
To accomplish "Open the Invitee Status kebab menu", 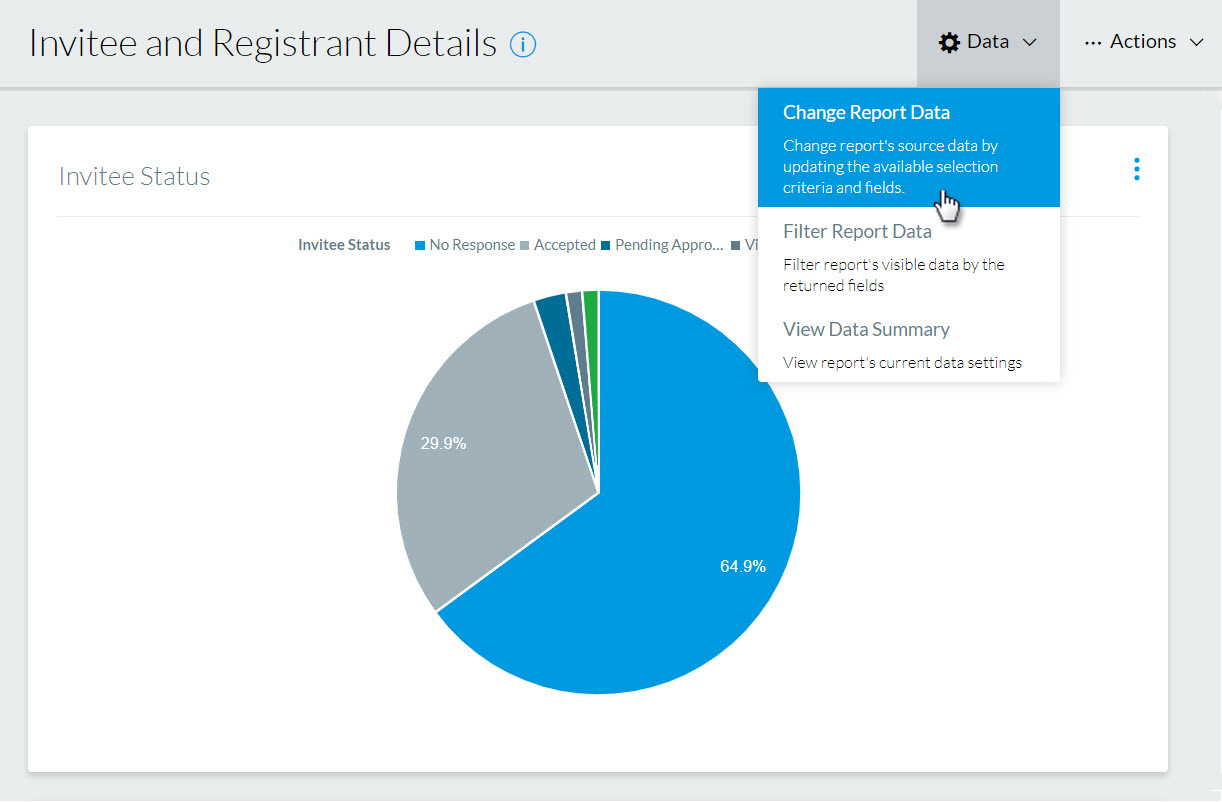I will (1136, 169).
